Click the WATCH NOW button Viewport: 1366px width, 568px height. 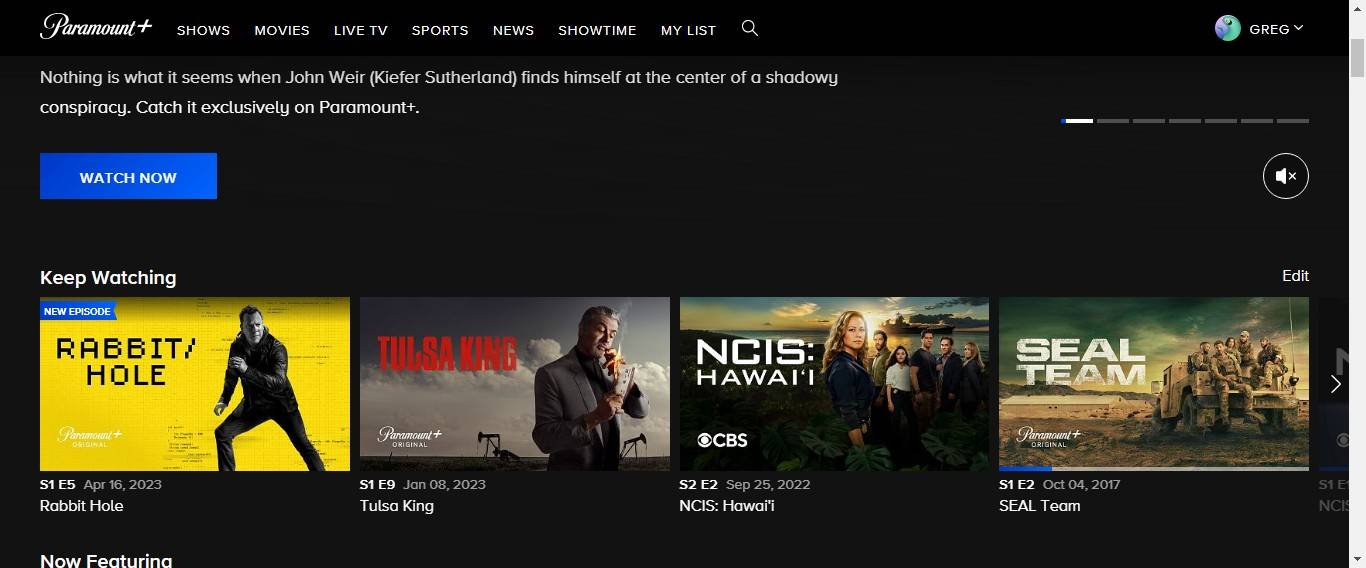[128, 176]
